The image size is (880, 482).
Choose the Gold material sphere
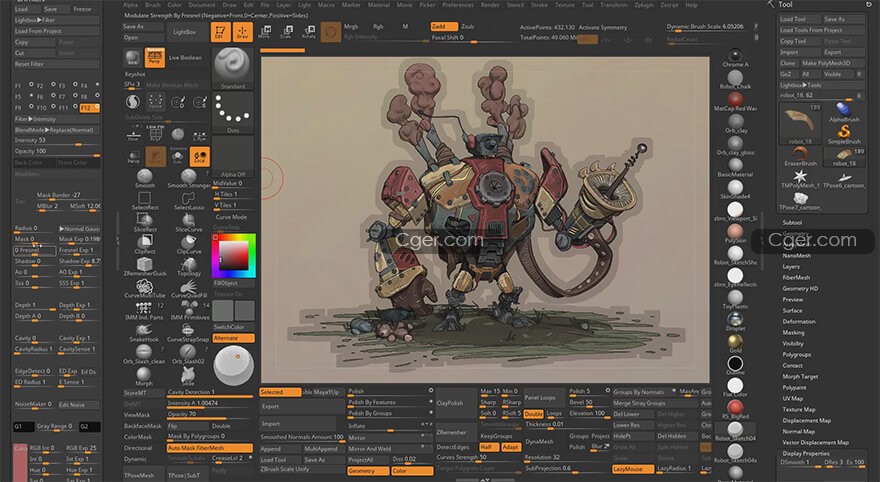click(735, 343)
